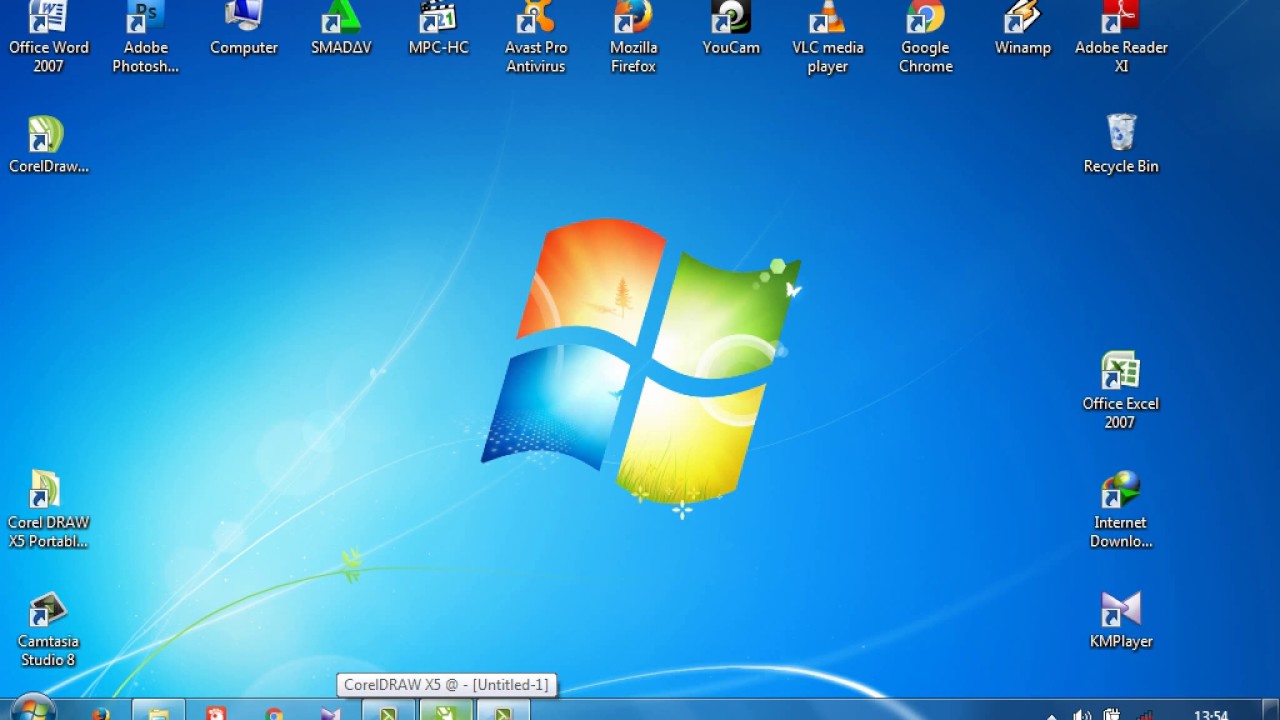Select the KMPlayer desktop icon

(1121, 621)
